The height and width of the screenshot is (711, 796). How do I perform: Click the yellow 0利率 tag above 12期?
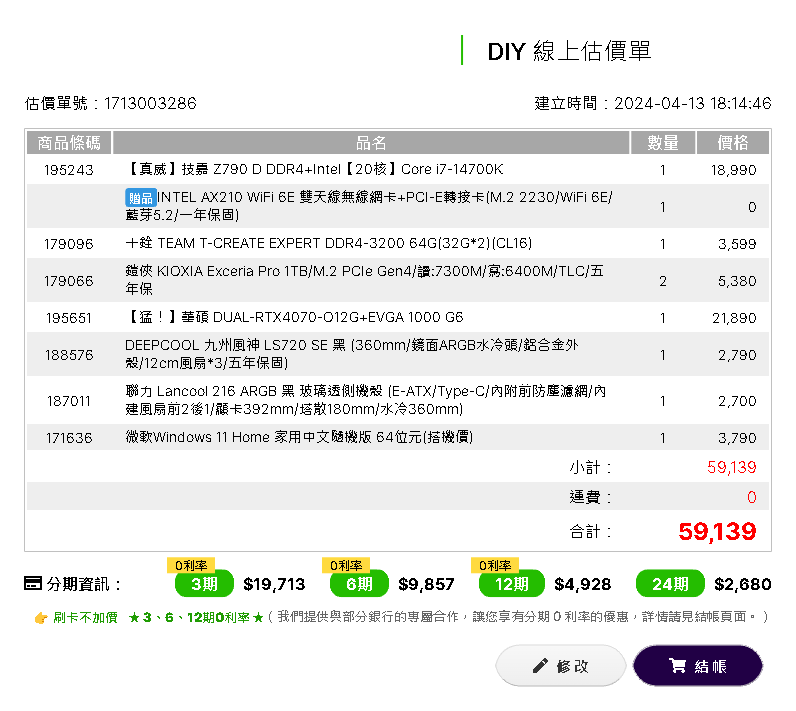tap(497, 566)
